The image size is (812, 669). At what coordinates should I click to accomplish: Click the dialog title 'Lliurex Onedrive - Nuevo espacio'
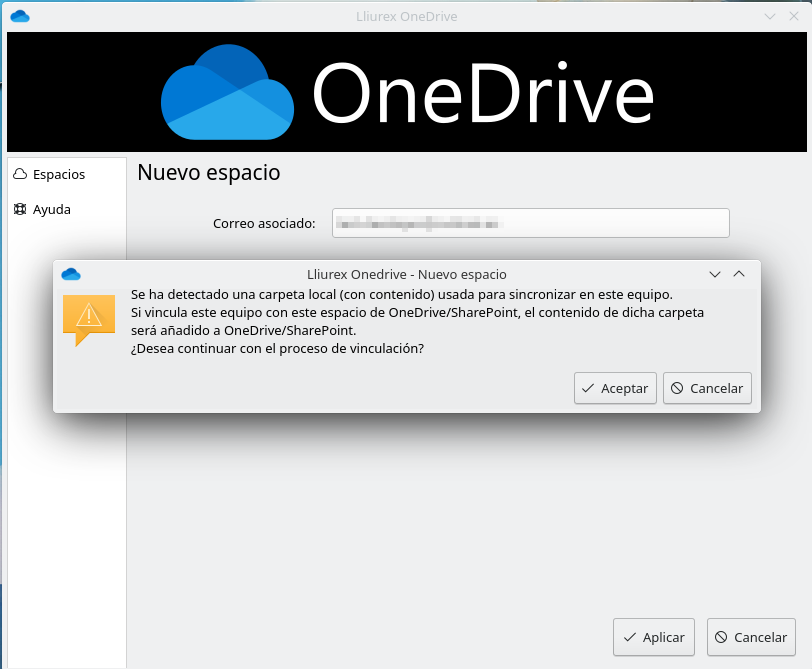(406, 274)
